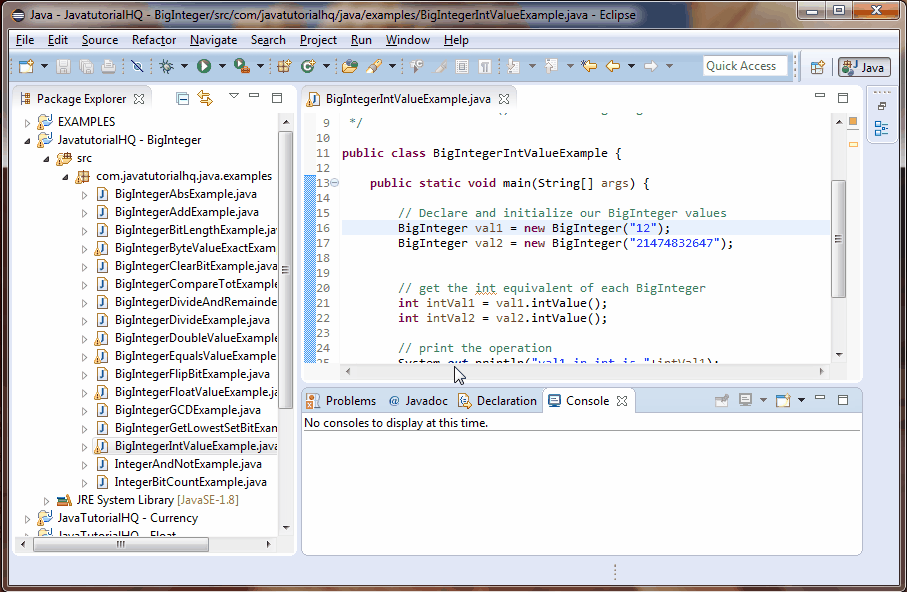Pin the Console view

pos(722,399)
